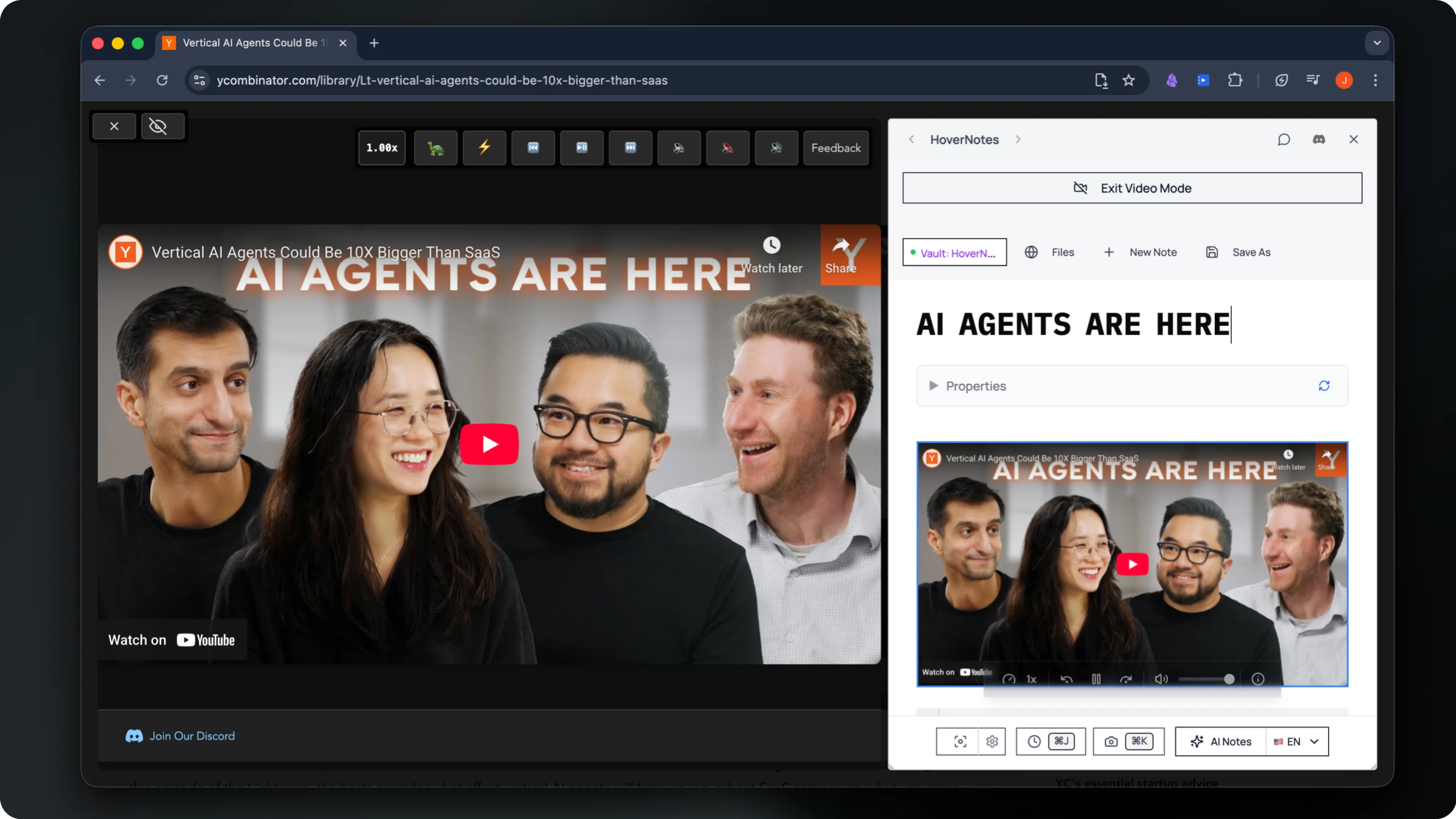Open the EN language dropdown
The height and width of the screenshot is (819, 1456).
click(1297, 741)
